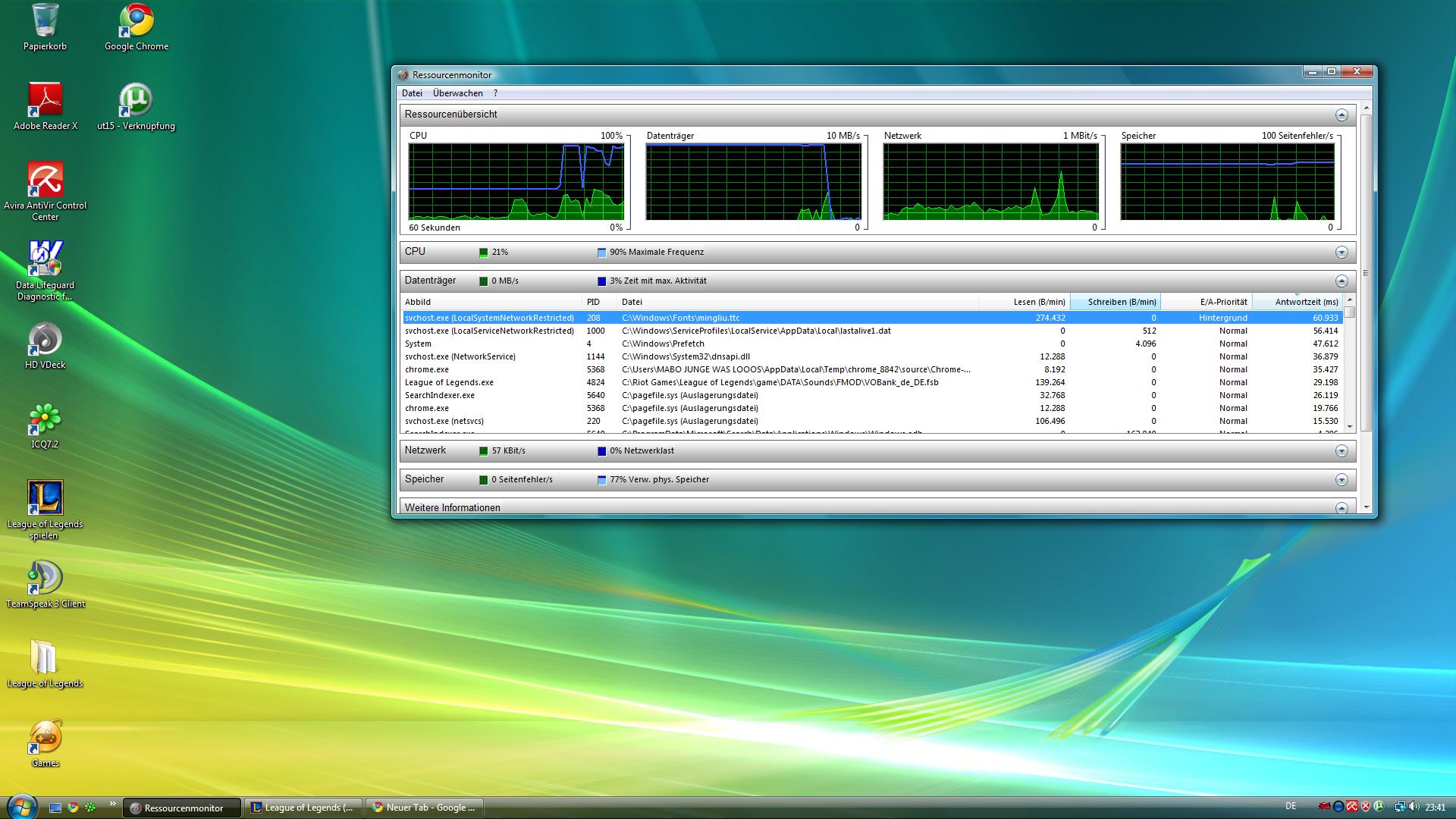This screenshot has height=819, width=1456.
Task: Expand the quick launch overflow chevron
Action: tap(113, 804)
